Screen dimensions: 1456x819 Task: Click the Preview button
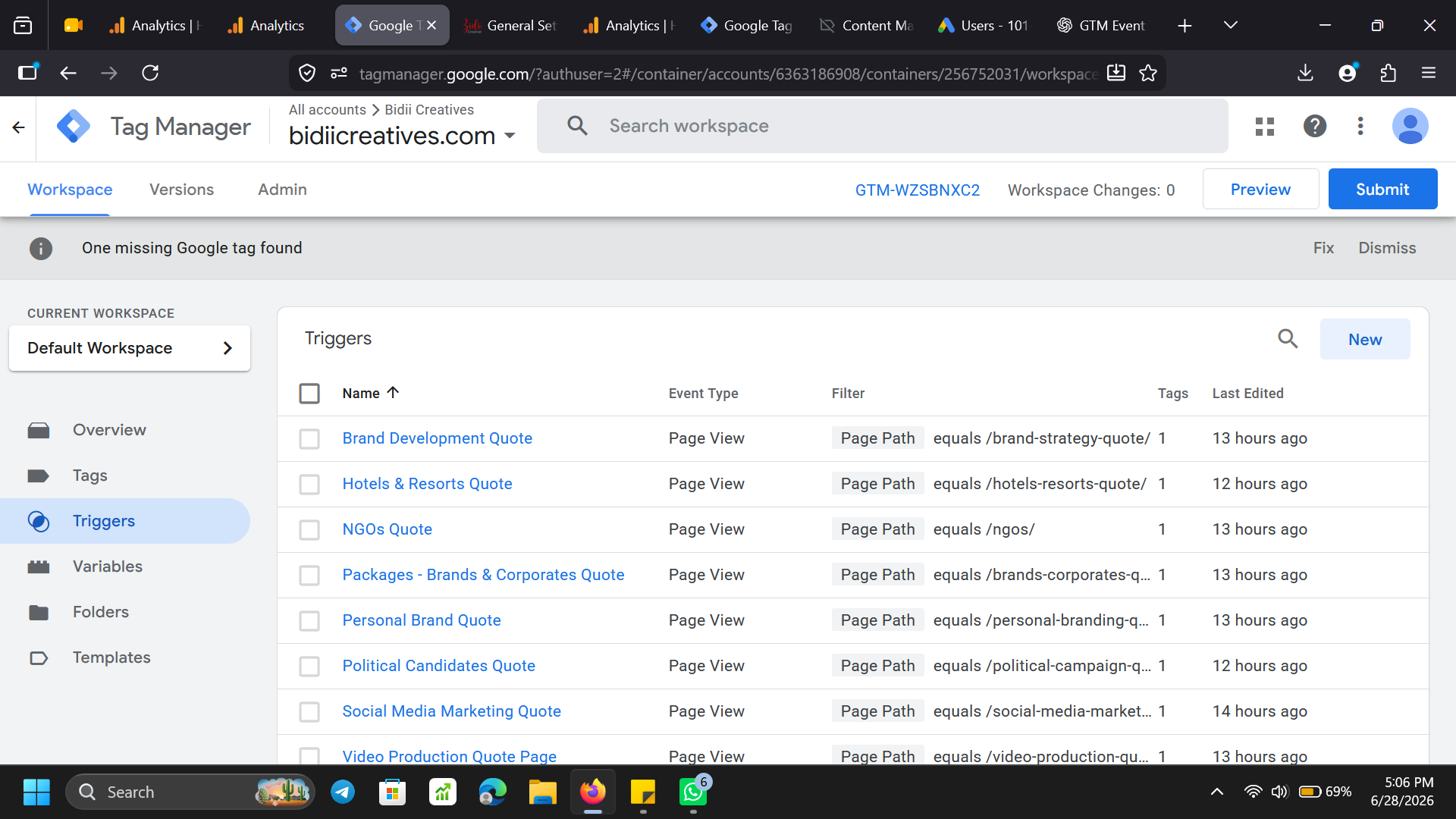[x=1260, y=190]
